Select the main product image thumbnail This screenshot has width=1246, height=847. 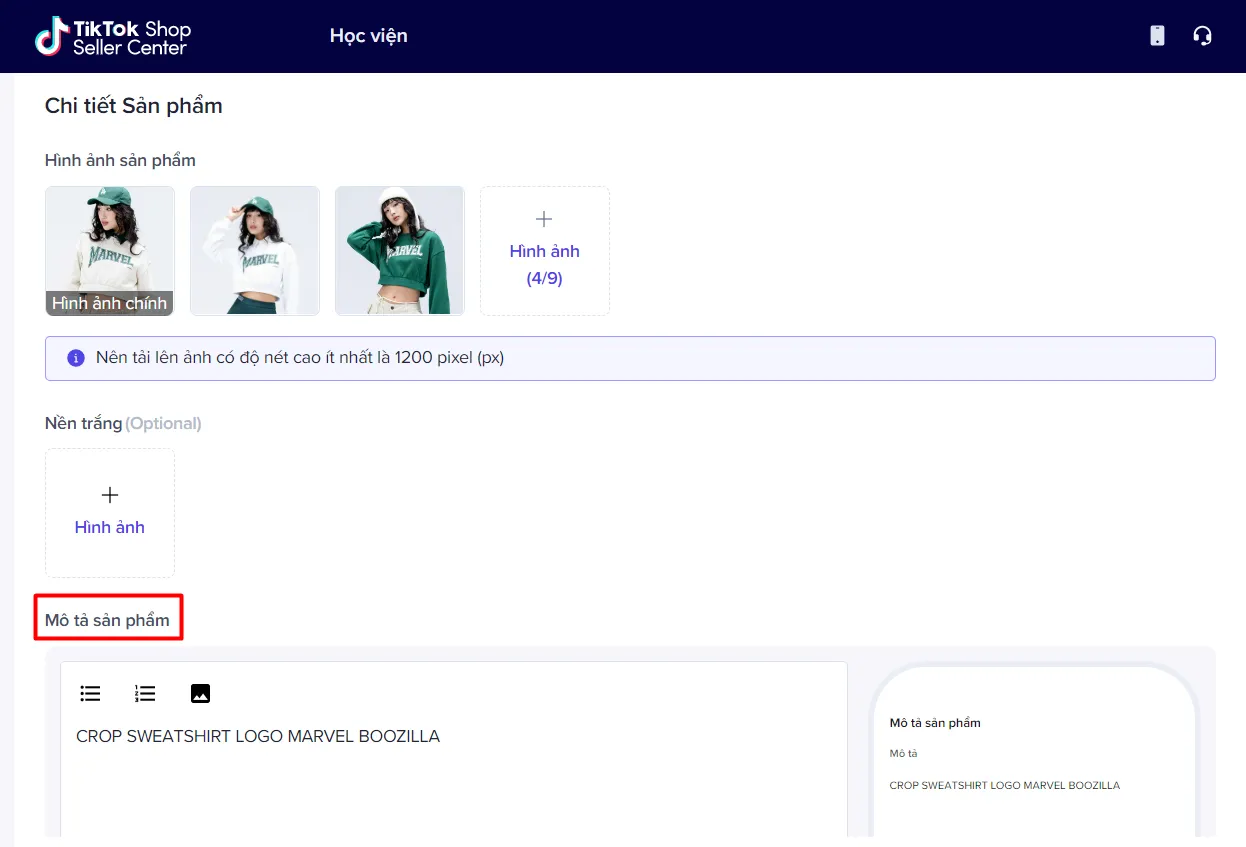110,251
